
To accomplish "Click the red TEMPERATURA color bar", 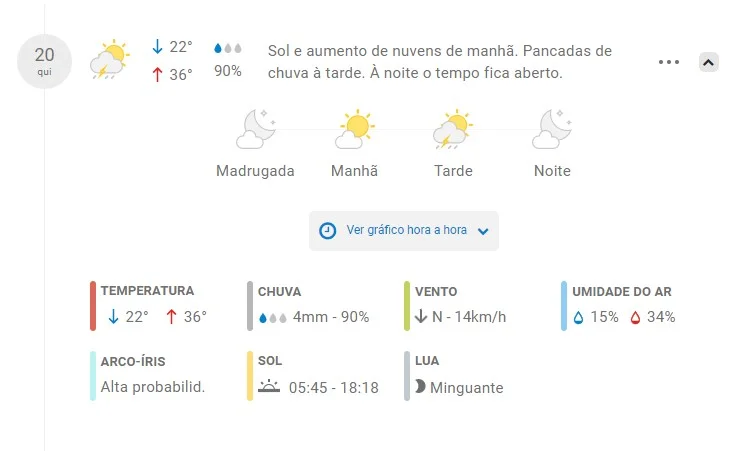I will 93,306.
